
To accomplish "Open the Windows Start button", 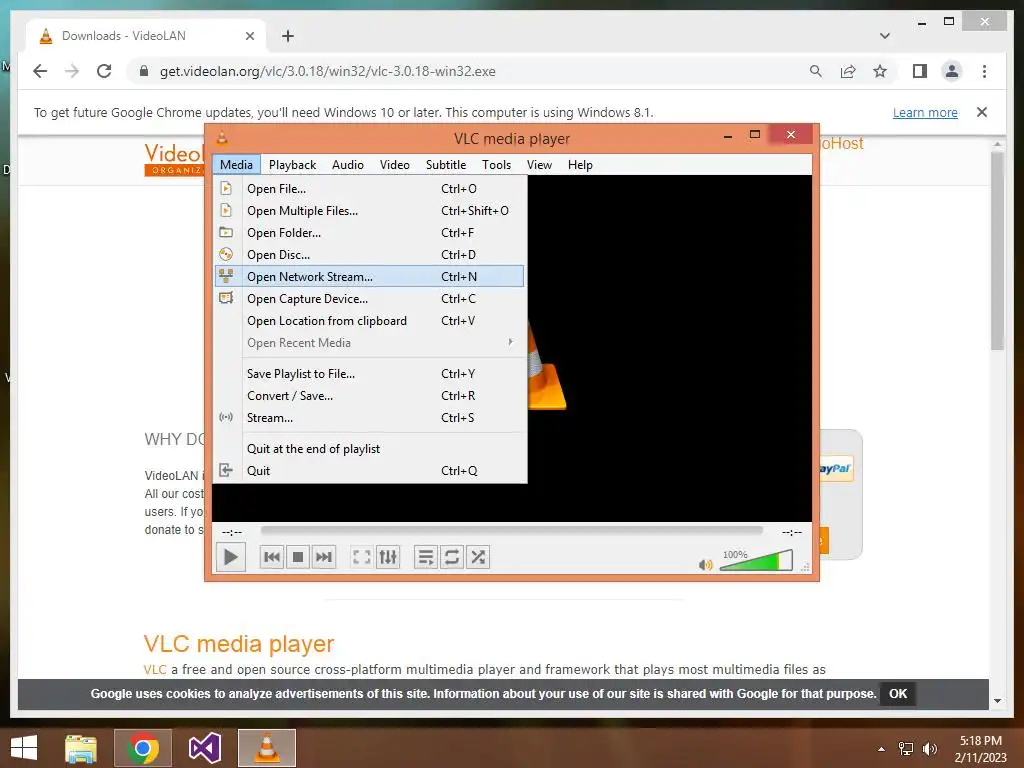I will [x=24, y=748].
